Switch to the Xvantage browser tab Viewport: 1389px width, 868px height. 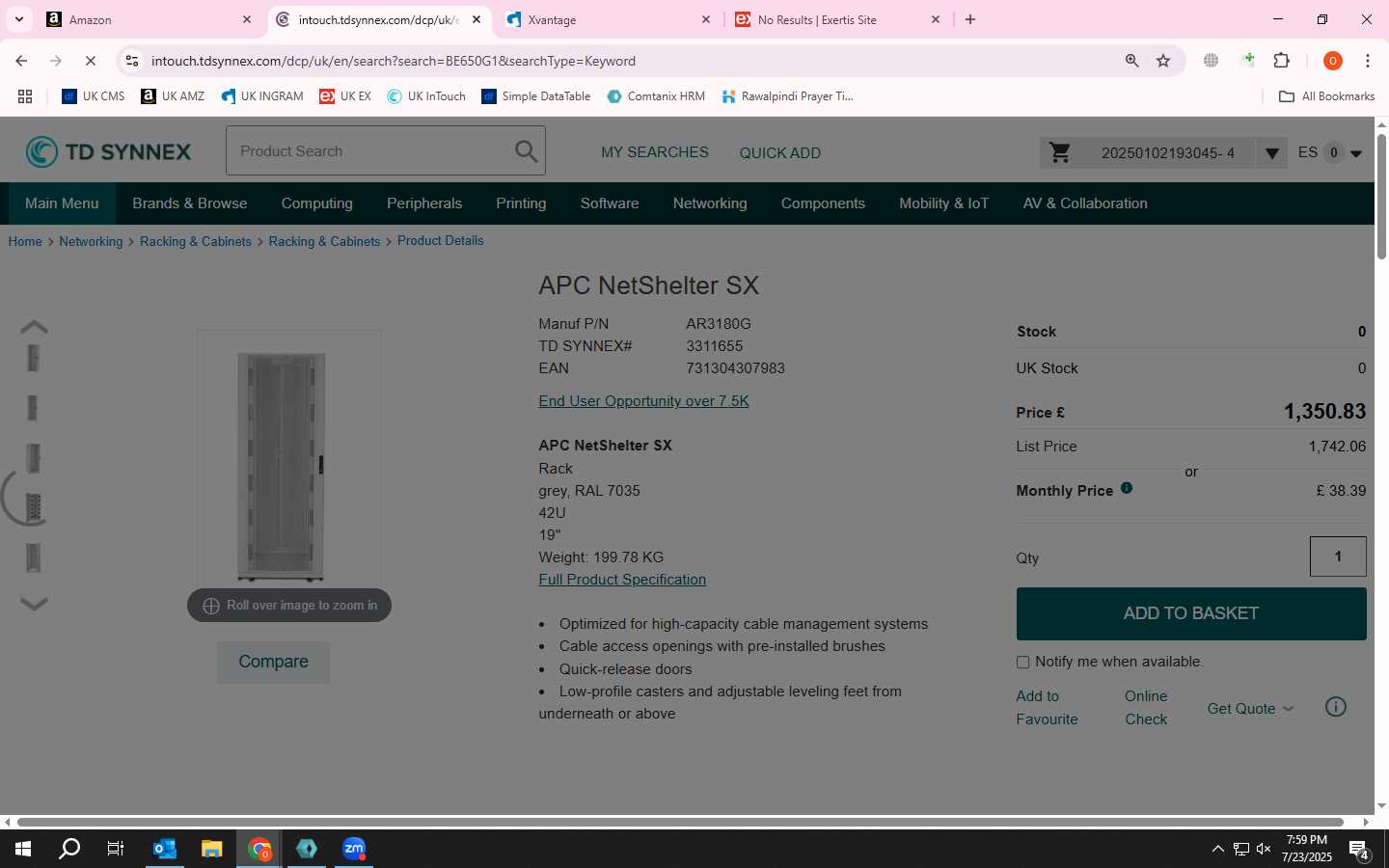tap(608, 19)
